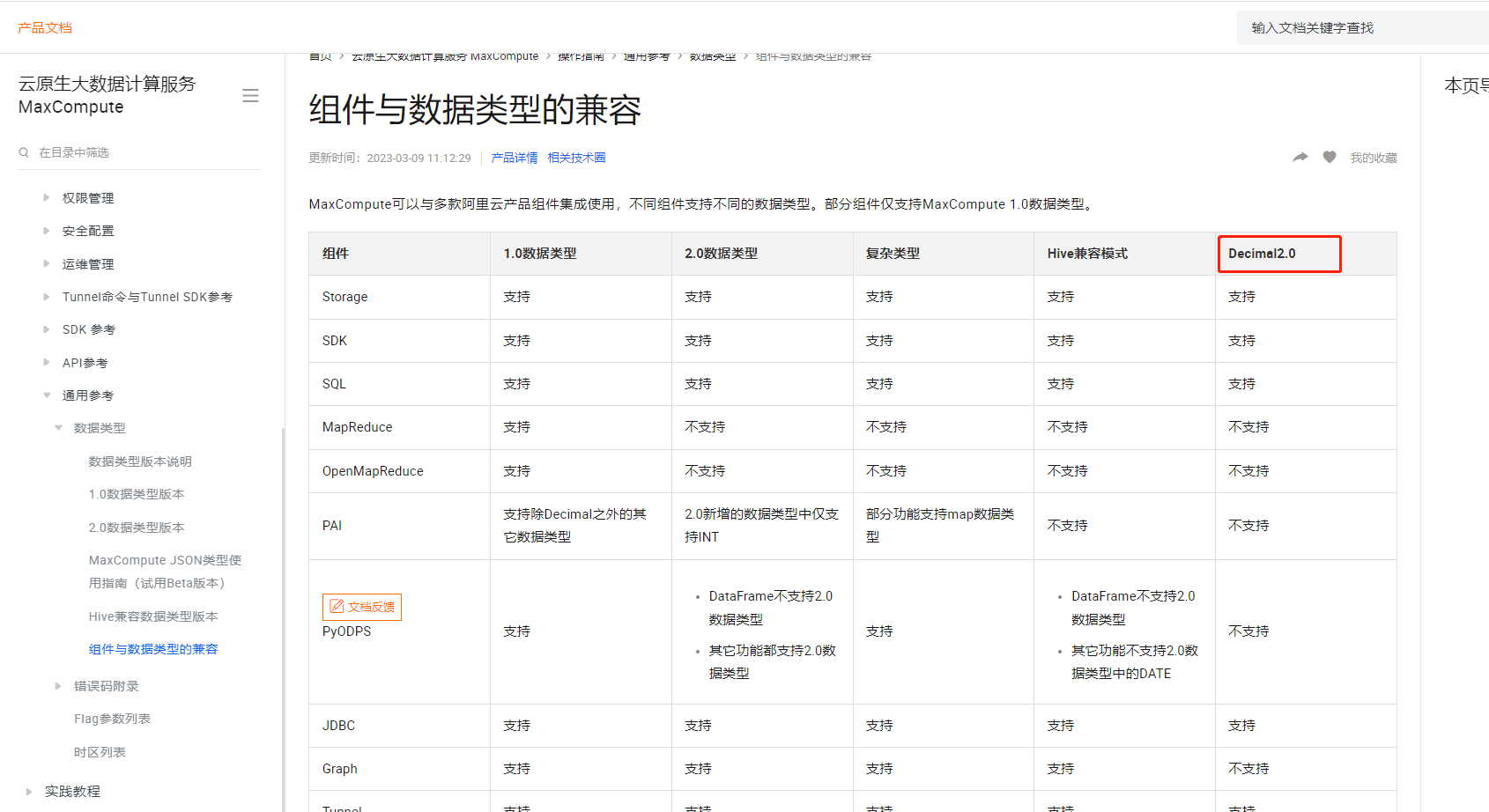Image resolution: width=1489 pixels, height=812 pixels.
Task: Click 我的收藏 link
Action: pos(1374,158)
